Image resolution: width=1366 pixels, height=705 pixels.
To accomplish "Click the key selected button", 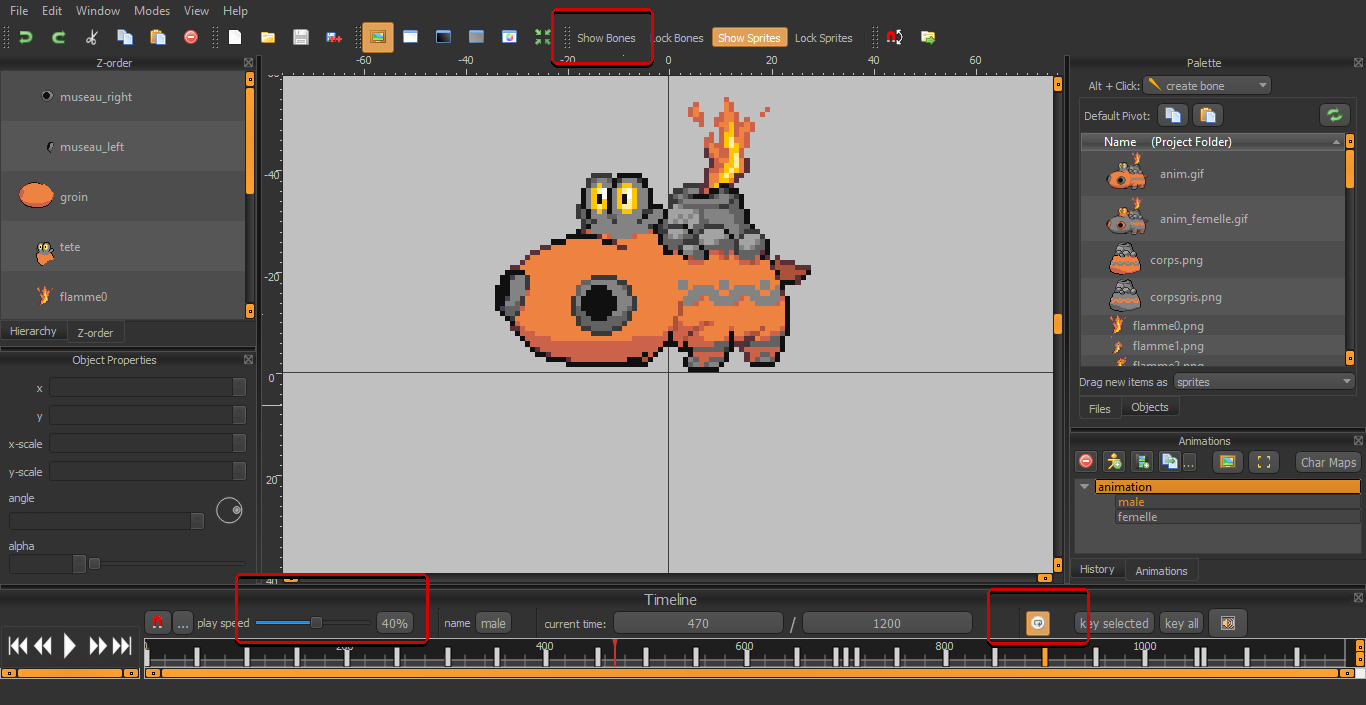I will (x=1115, y=623).
